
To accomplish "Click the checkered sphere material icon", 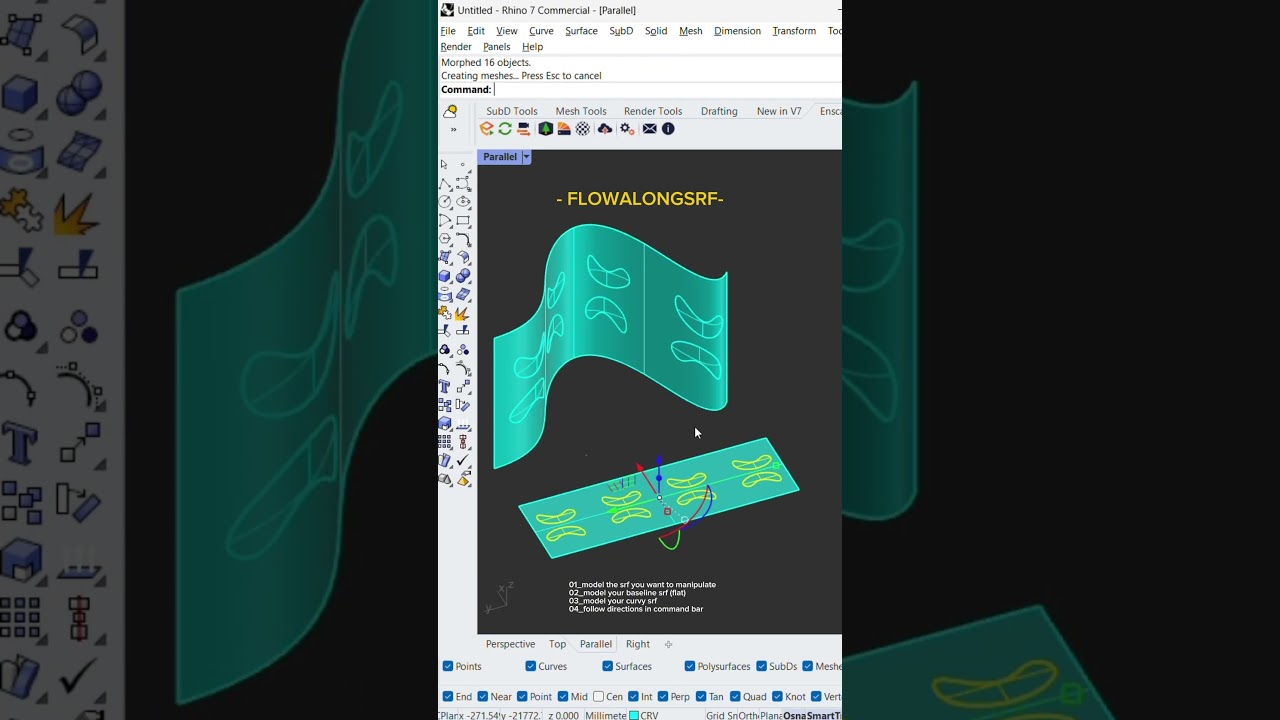I will (x=583, y=129).
